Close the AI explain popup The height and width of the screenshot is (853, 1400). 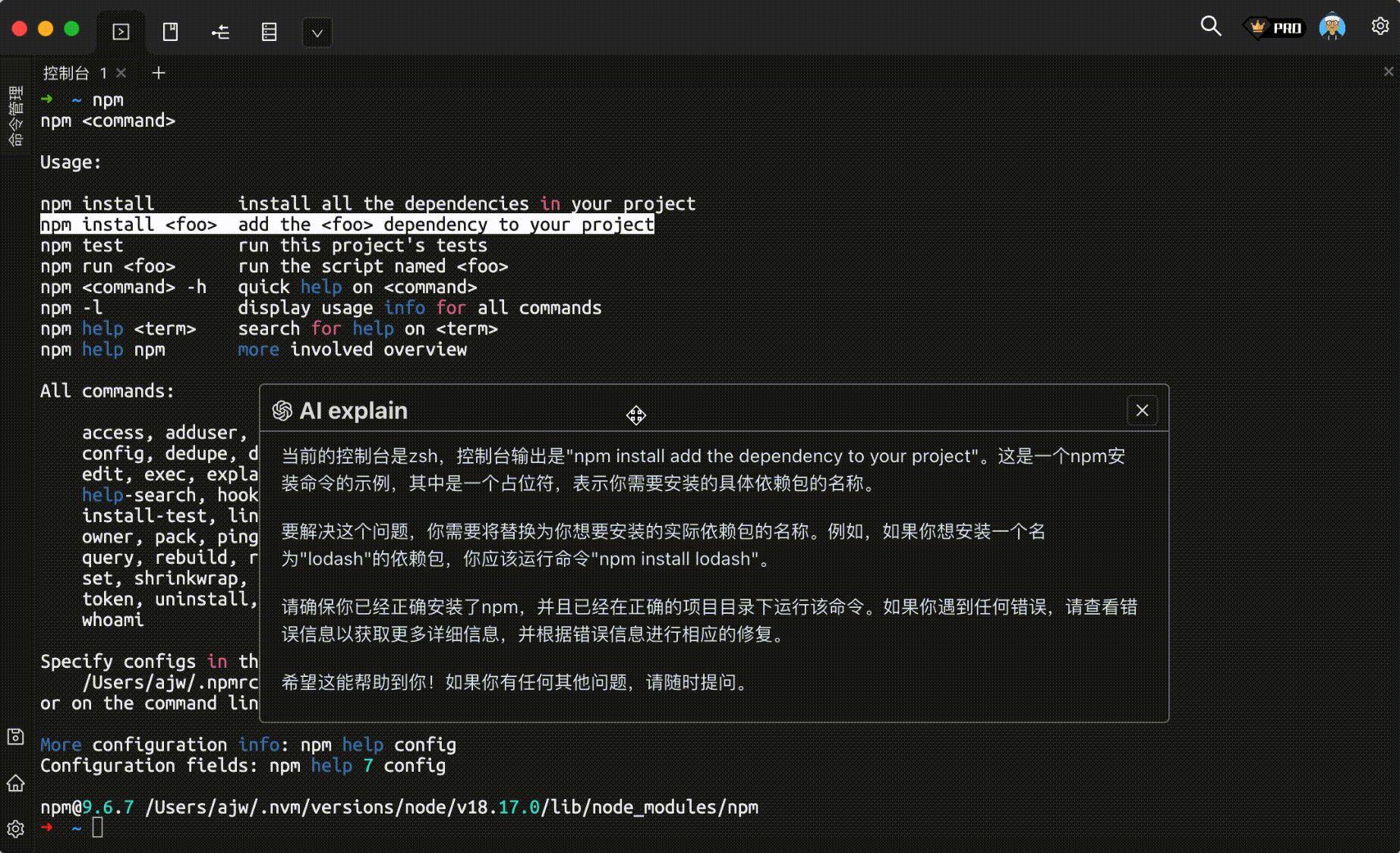[x=1142, y=411]
